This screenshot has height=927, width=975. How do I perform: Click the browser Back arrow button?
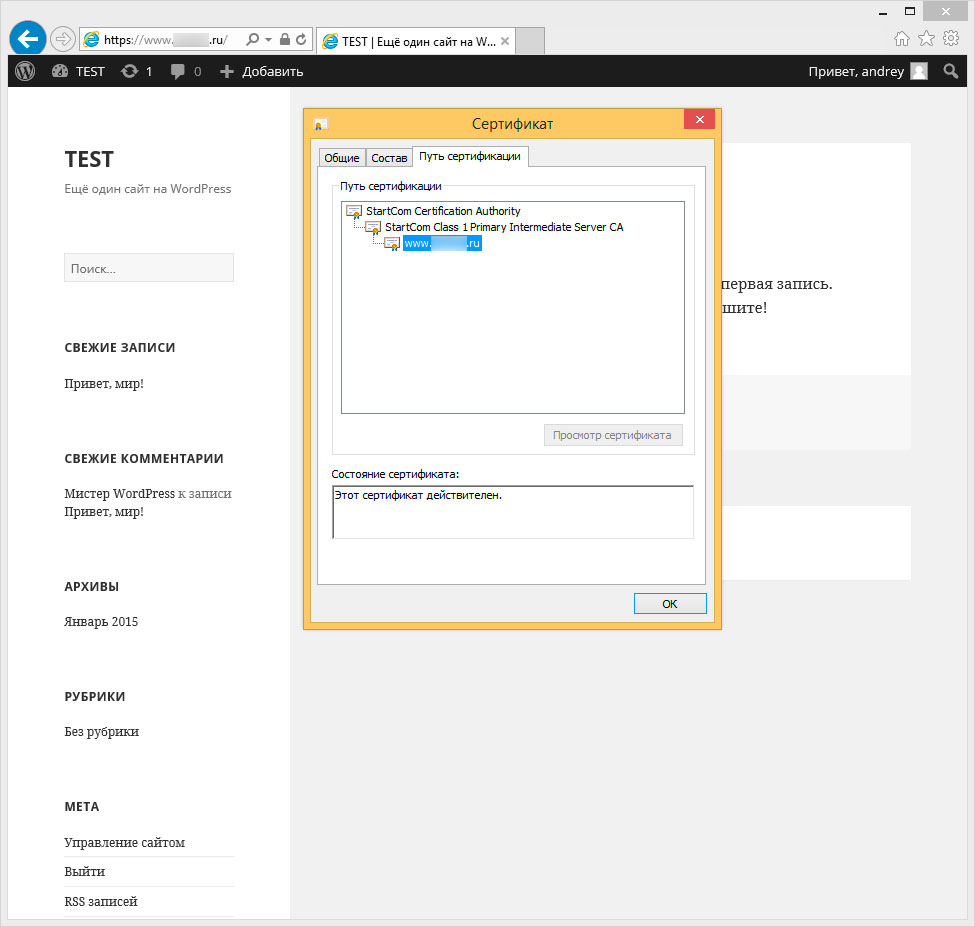(27, 39)
